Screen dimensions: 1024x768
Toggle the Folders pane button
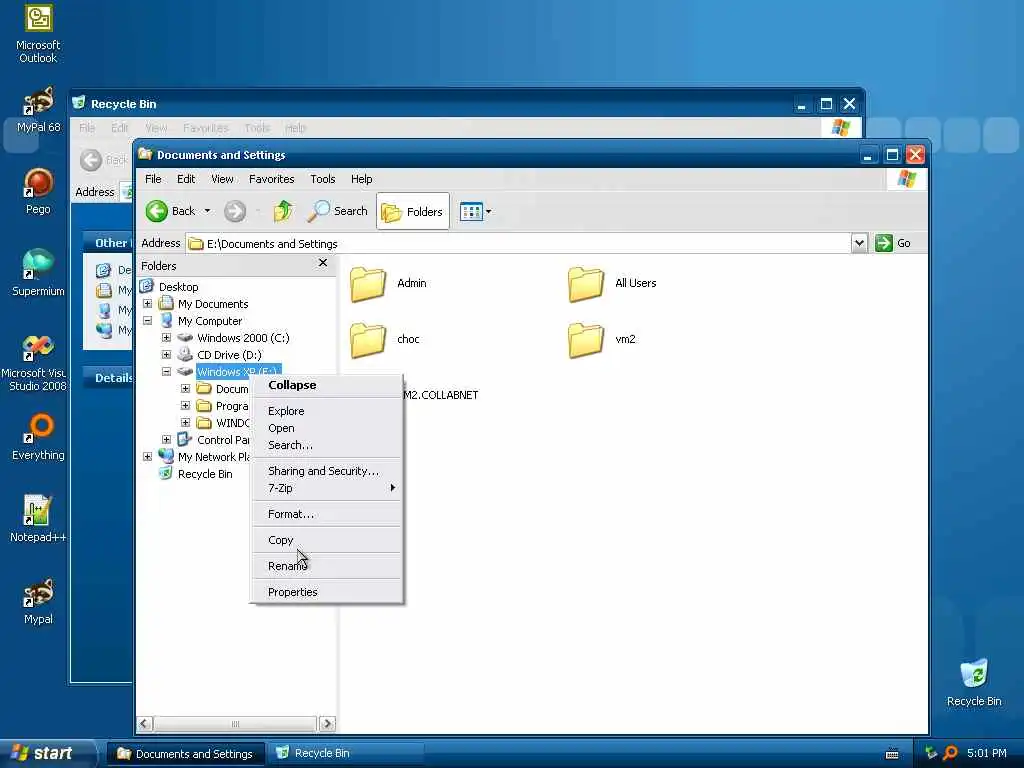coord(413,211)
